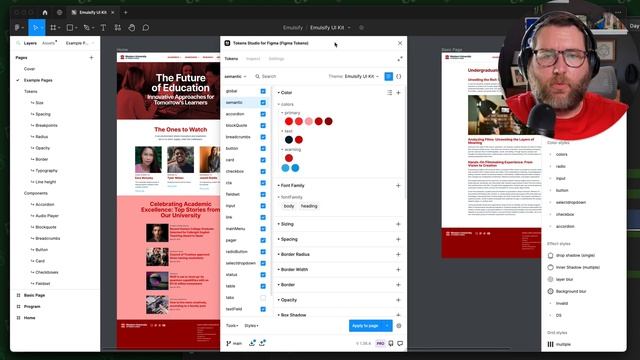Screen dimensions: 640x360
Task: Switch to the Inspect tab
Action: (253, 59)
